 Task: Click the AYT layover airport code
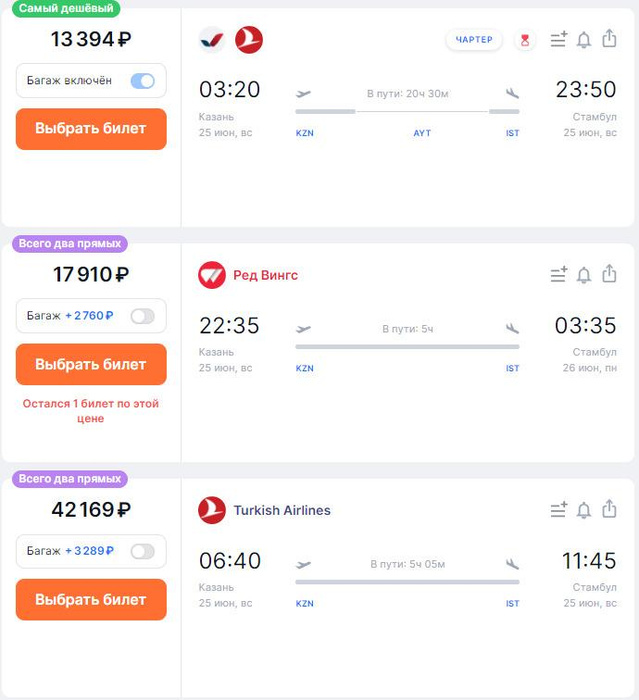point(422,133)
